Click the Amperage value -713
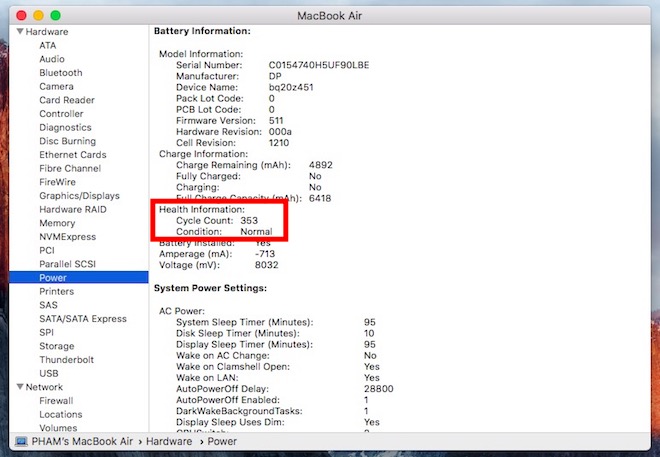 click(x=265, y=254)
